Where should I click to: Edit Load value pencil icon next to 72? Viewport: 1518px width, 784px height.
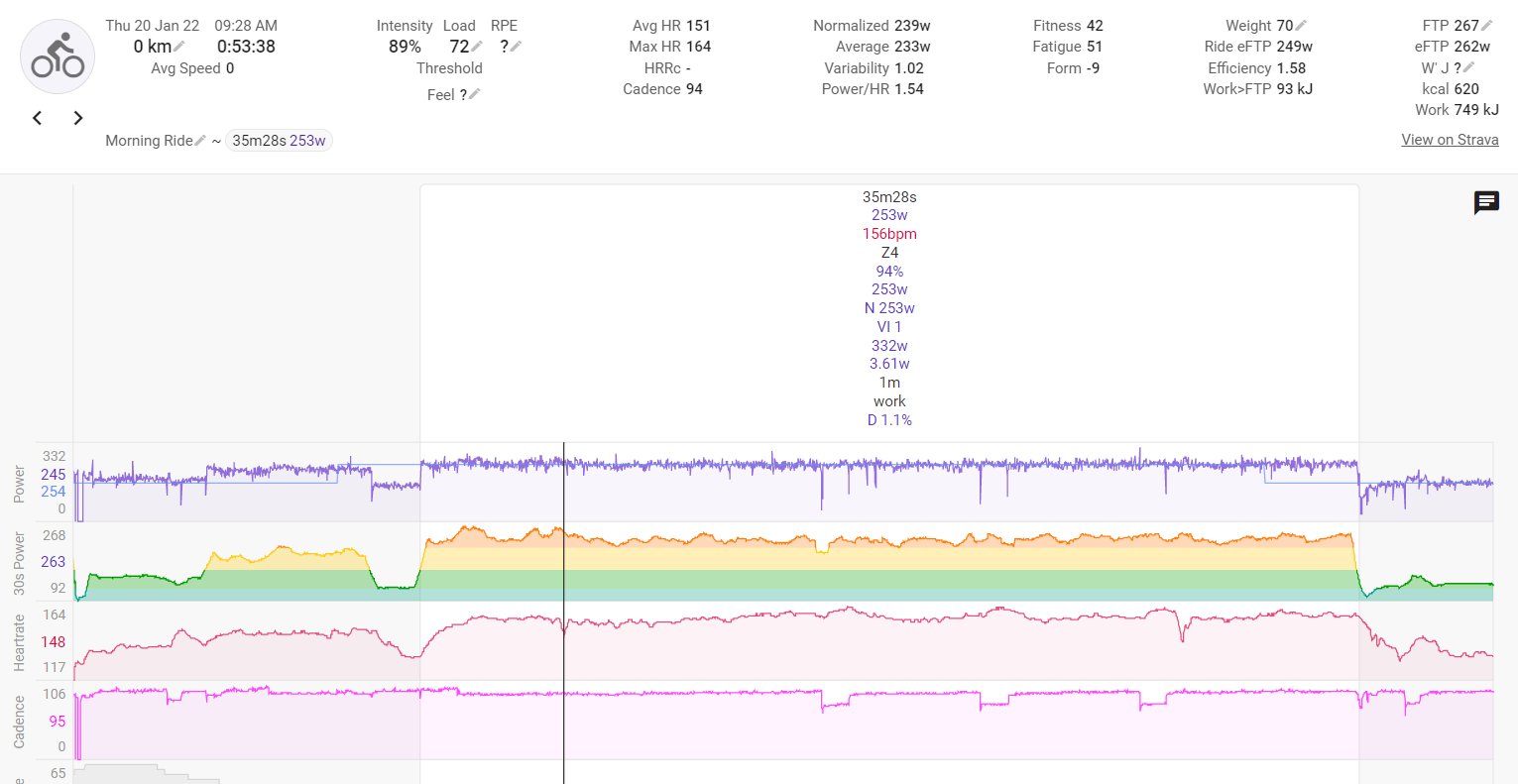tap(477, 47)
